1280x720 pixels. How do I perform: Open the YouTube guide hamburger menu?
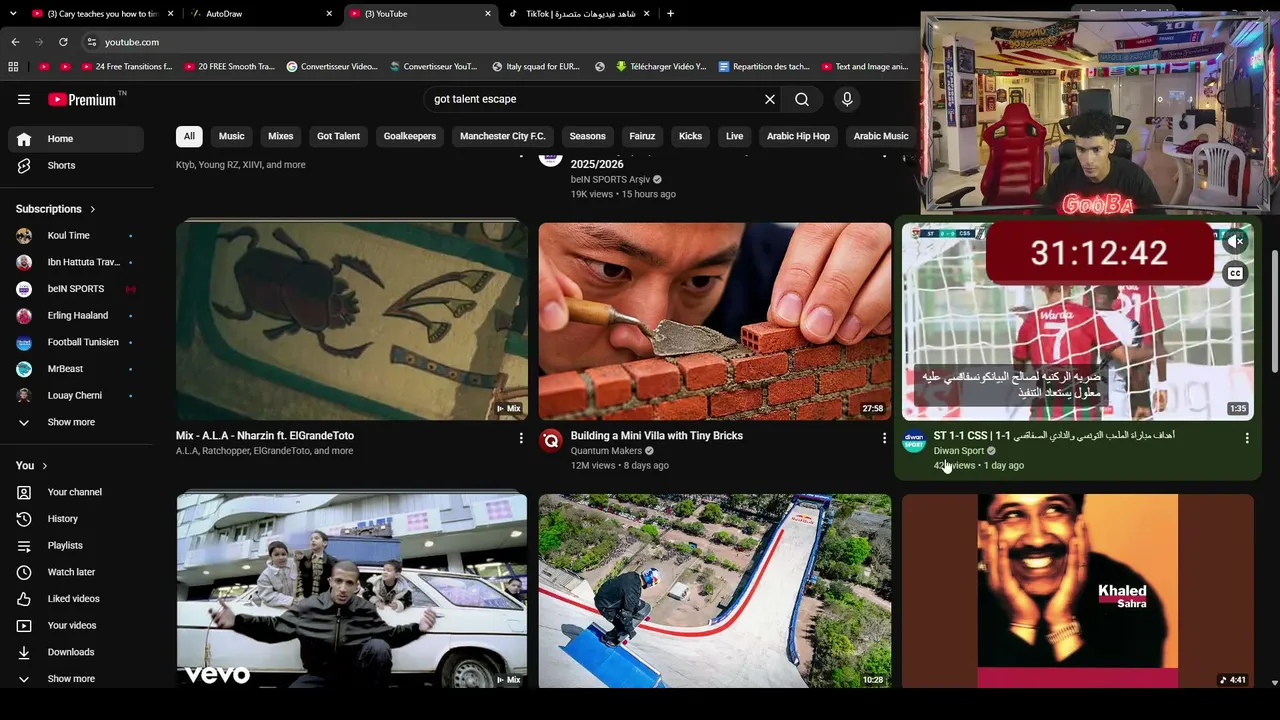pyautogui.click(x=24, y=99)
